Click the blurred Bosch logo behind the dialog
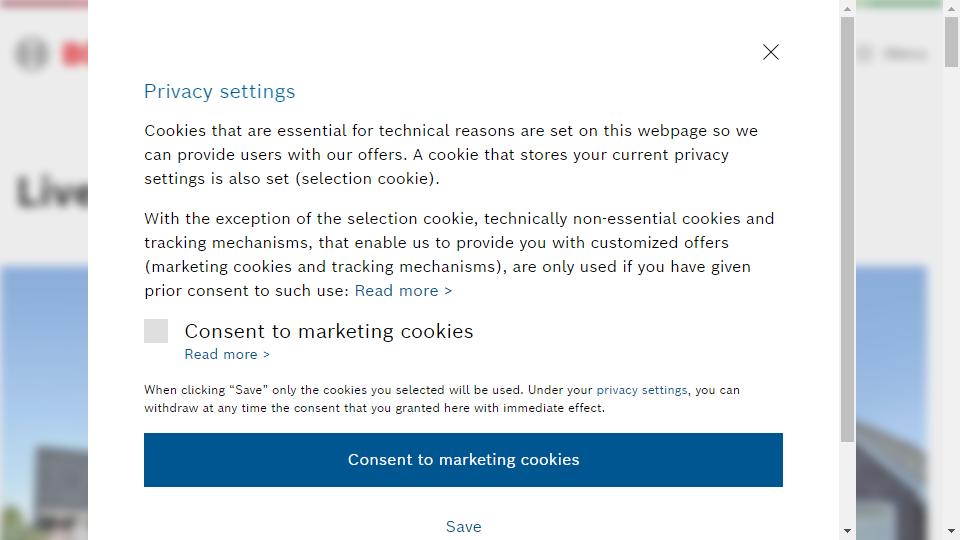 pyautogui.click(x=50, y=54)
